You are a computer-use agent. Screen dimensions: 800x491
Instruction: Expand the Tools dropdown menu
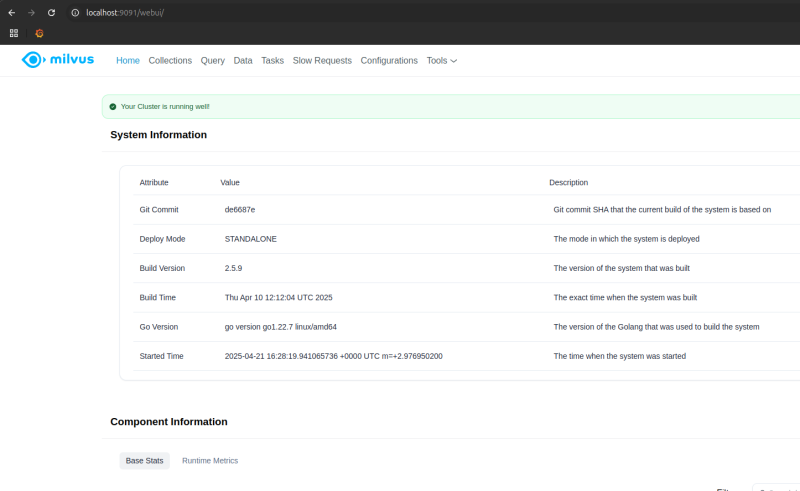[441, 61]
